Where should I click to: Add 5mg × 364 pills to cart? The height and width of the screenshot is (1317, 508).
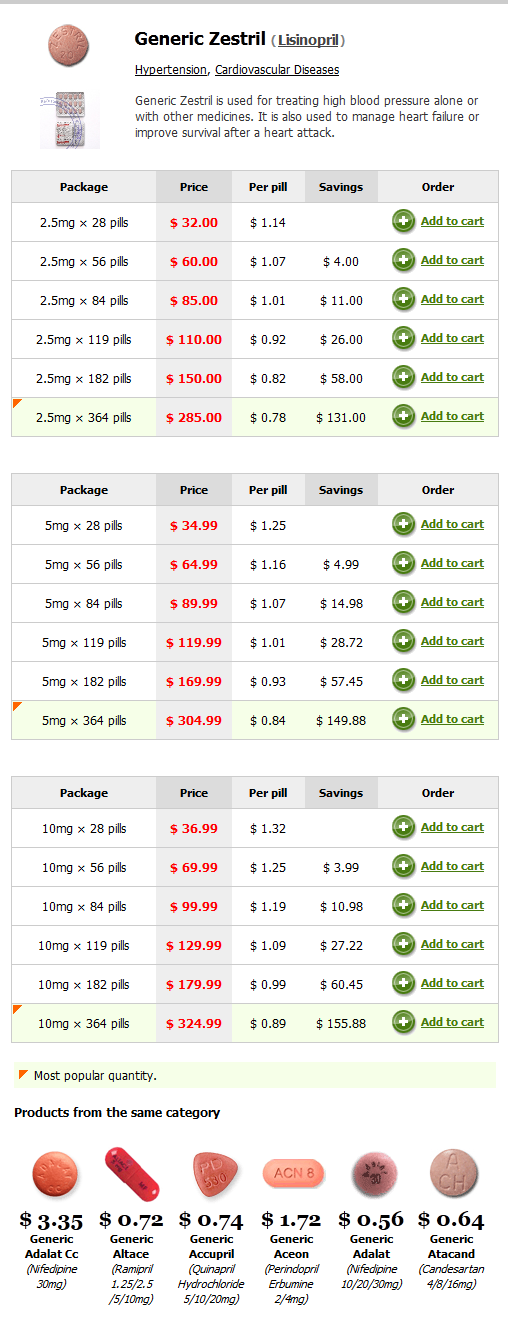(x=452, y=719)
